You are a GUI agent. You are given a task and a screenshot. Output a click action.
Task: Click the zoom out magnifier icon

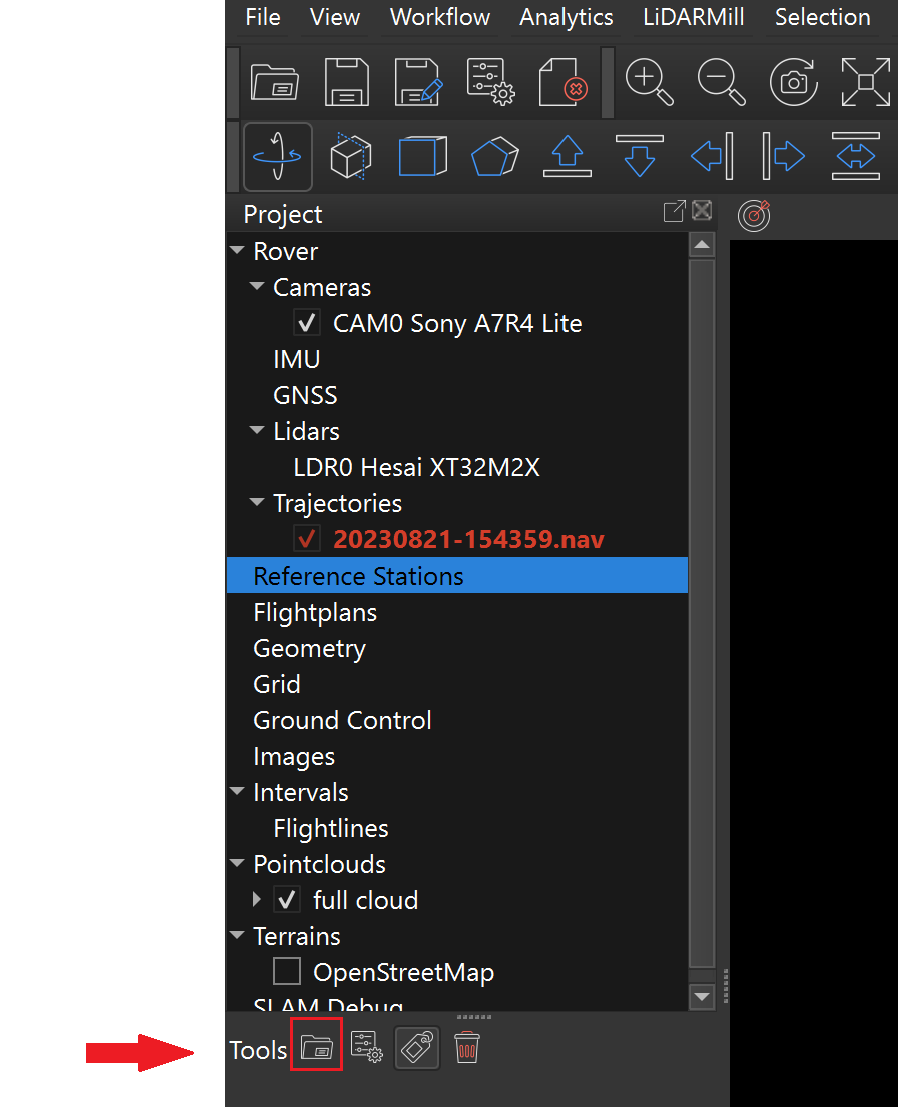click(x=721, y=82)
